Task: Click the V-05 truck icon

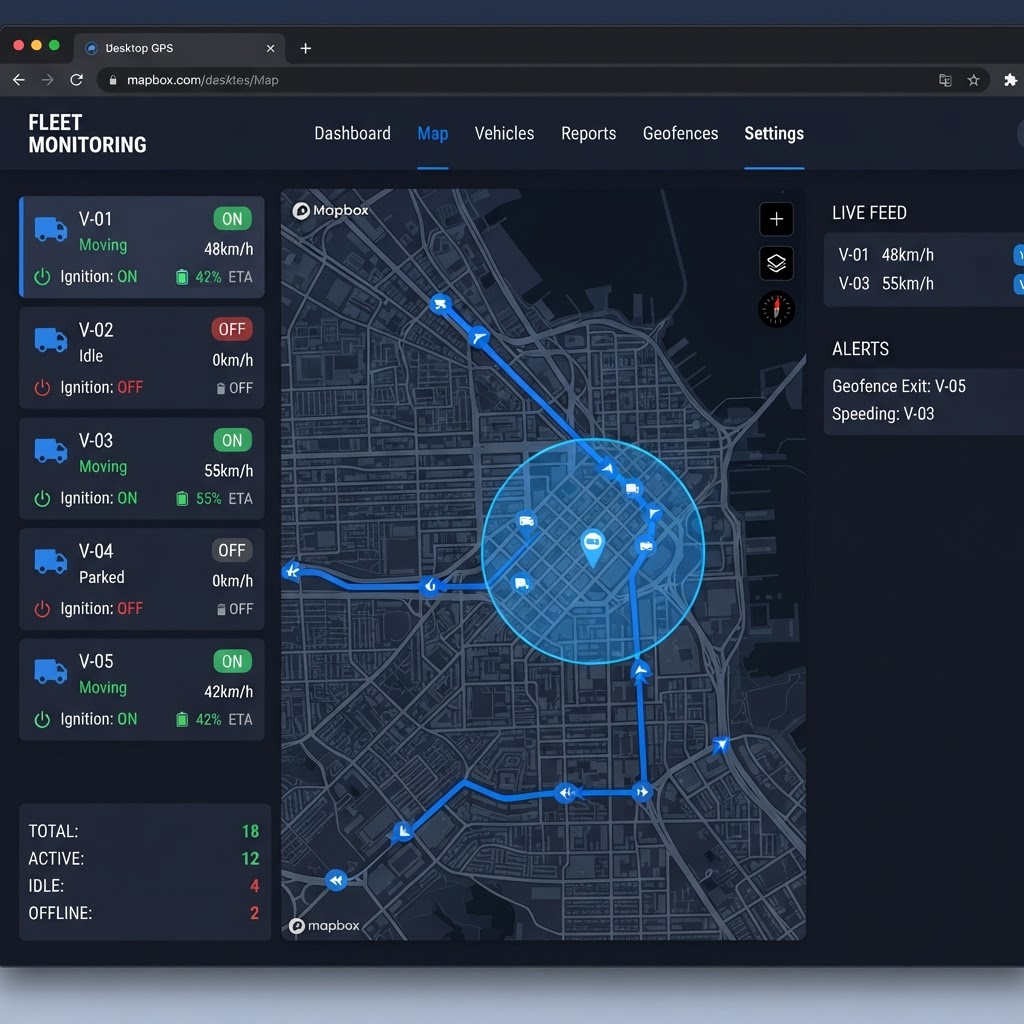Action: (50, 671)
